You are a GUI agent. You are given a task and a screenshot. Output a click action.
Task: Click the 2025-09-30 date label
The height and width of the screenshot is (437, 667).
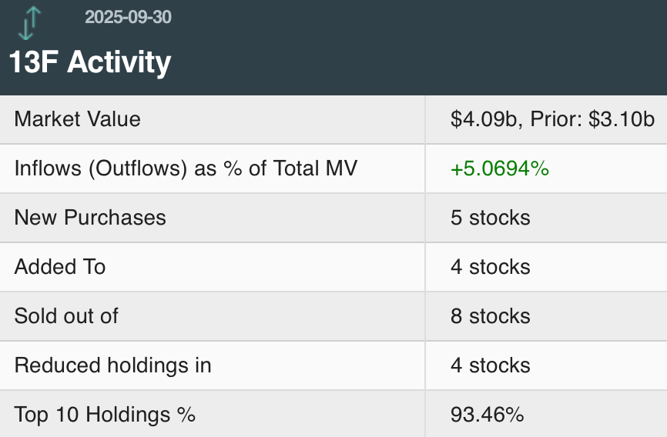coord(128,17)
